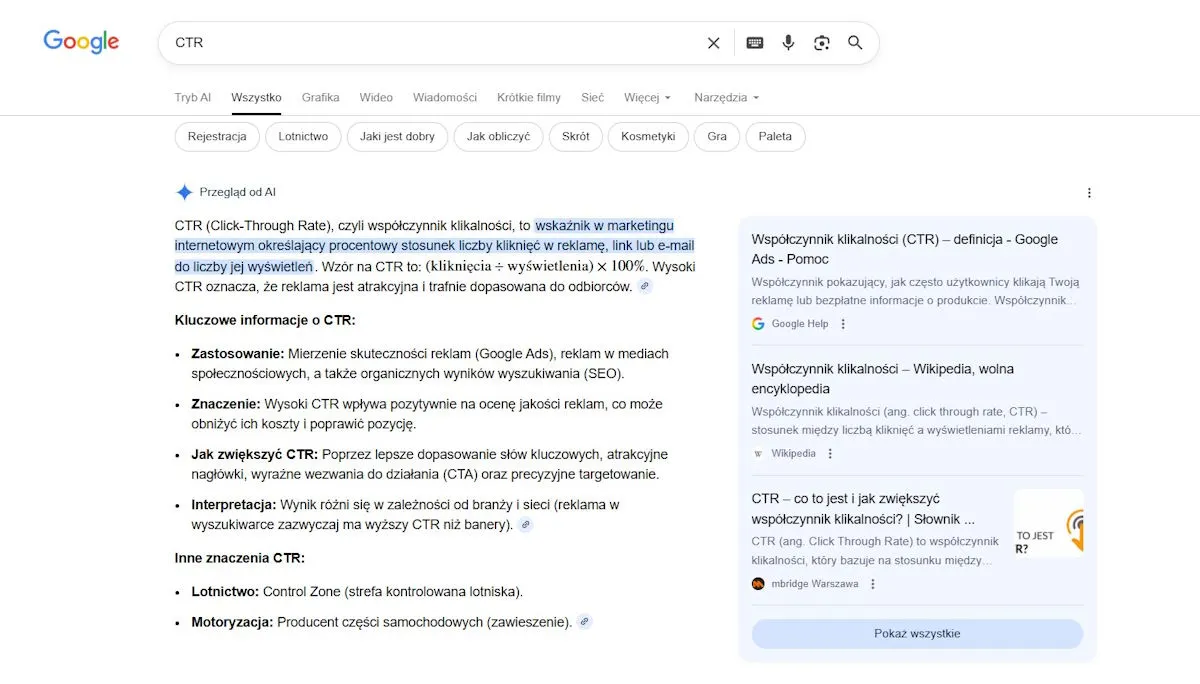Open three-dot menu next to Google Help
The height and width of the screenshot is (684, 1200).
(843, 324)
